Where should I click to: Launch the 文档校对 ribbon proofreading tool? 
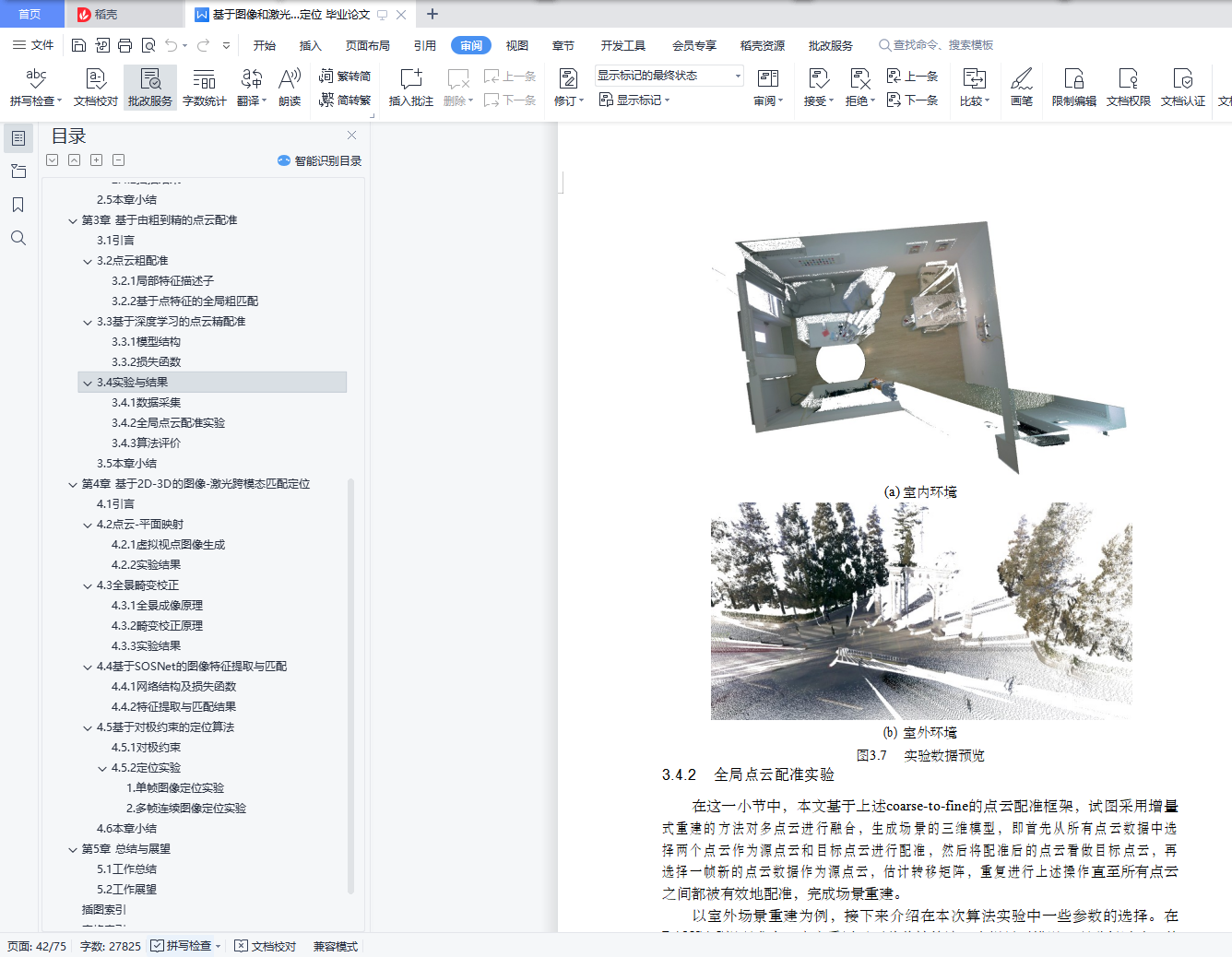[x=96, y=88]
